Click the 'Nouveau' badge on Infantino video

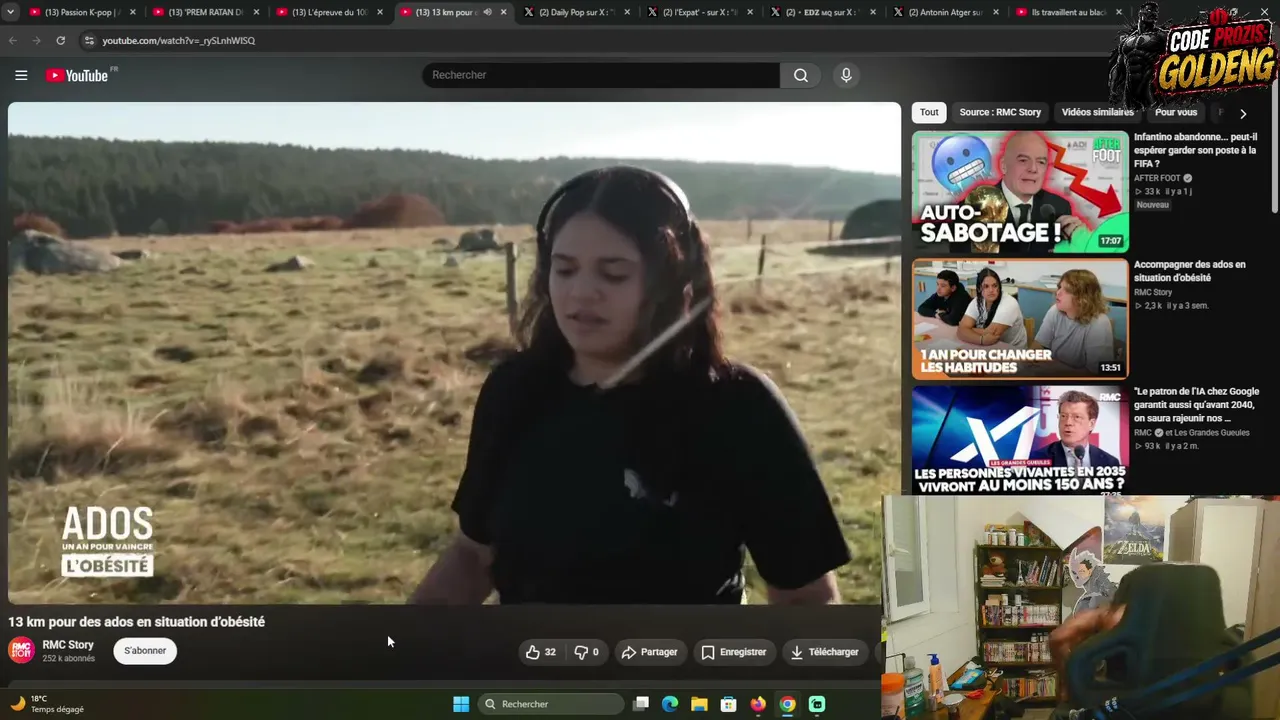pos(1152,205)
